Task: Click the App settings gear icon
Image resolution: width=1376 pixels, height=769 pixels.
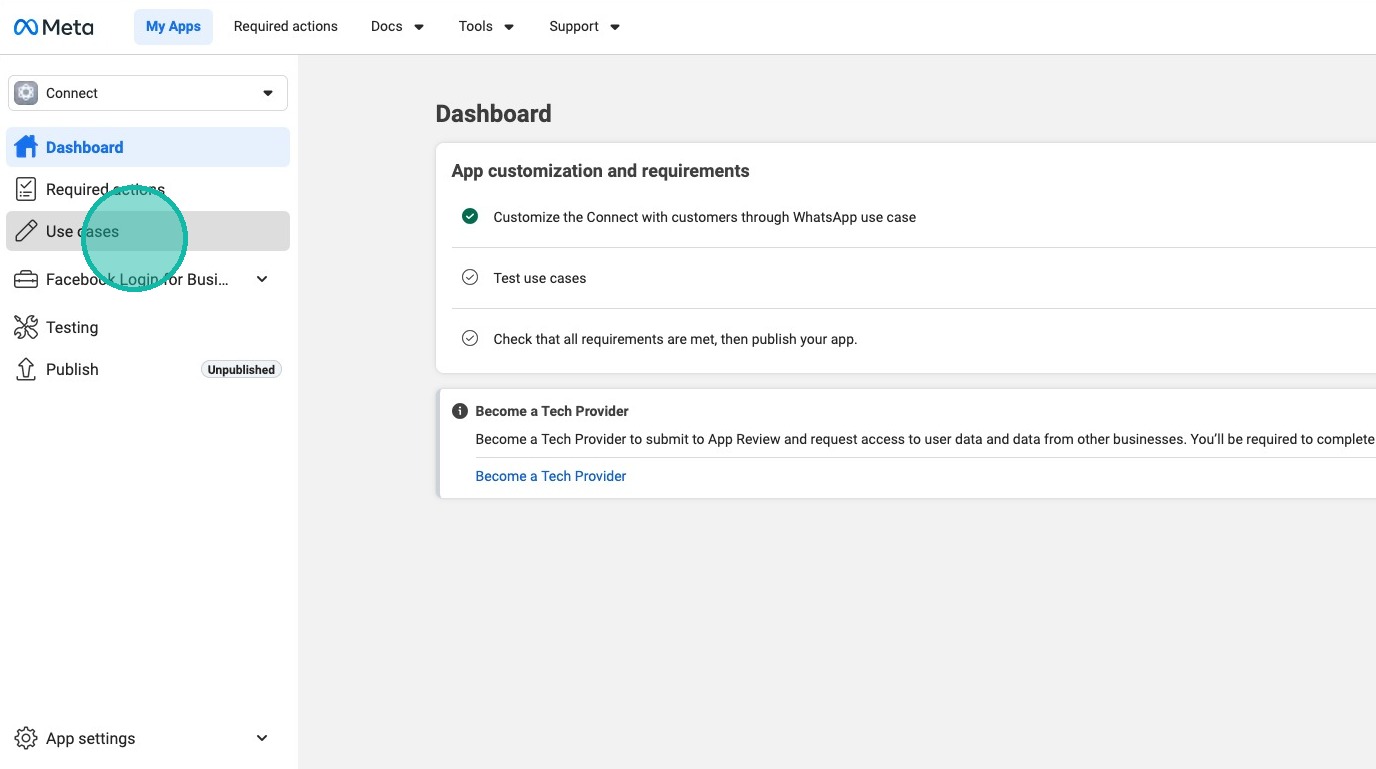Action: point(26,739)
